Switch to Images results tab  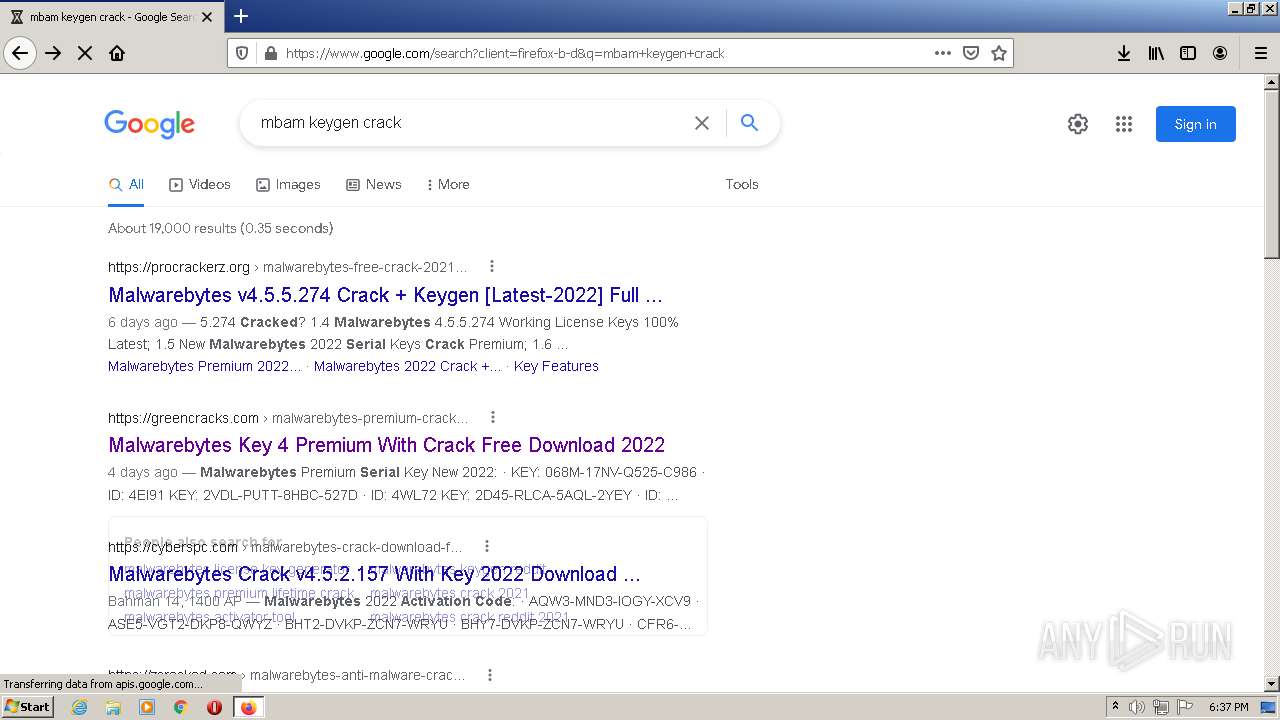click(x=288, y=184)
